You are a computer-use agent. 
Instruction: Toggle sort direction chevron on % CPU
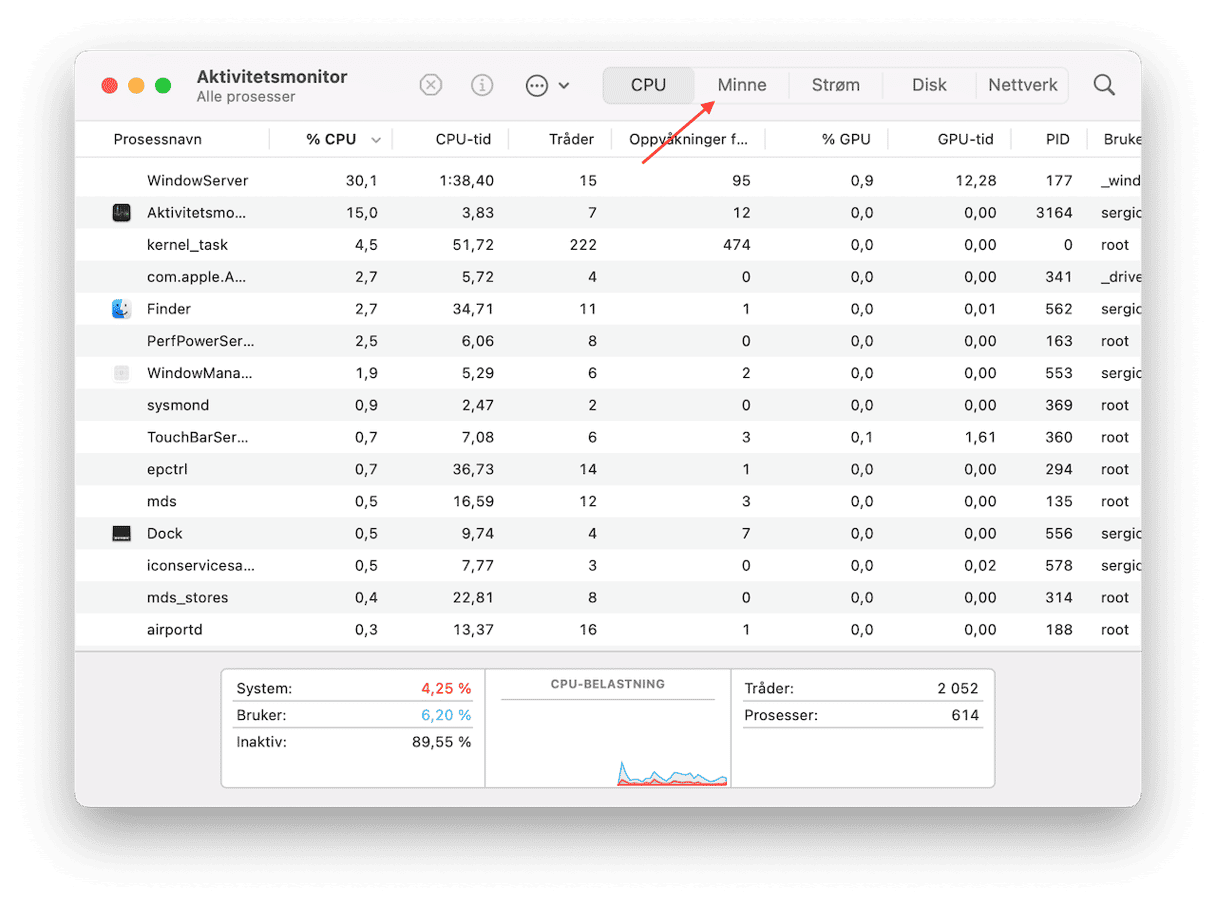(376, 140)
